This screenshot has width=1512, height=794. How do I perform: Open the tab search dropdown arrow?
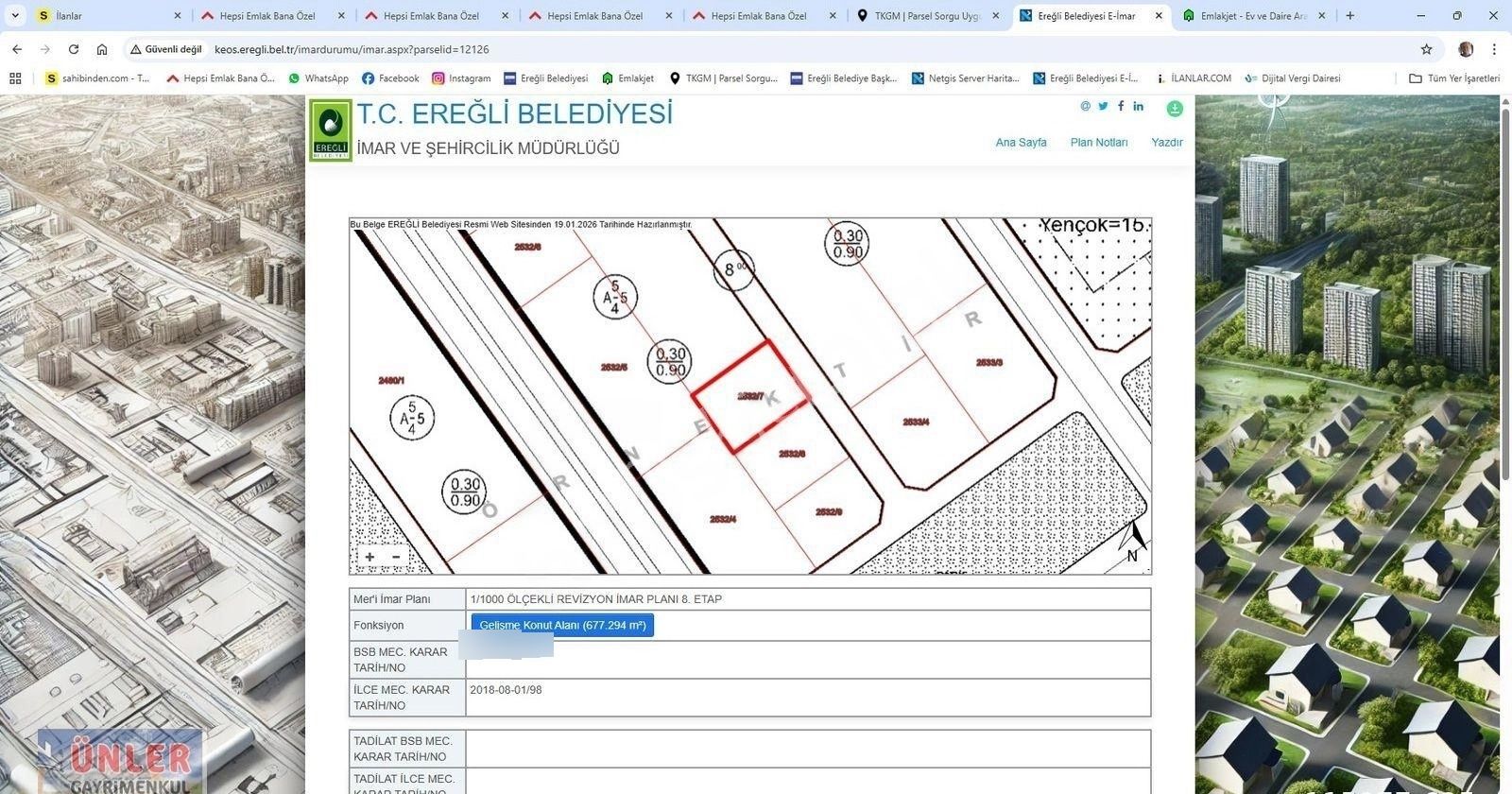tap(15, 16)
